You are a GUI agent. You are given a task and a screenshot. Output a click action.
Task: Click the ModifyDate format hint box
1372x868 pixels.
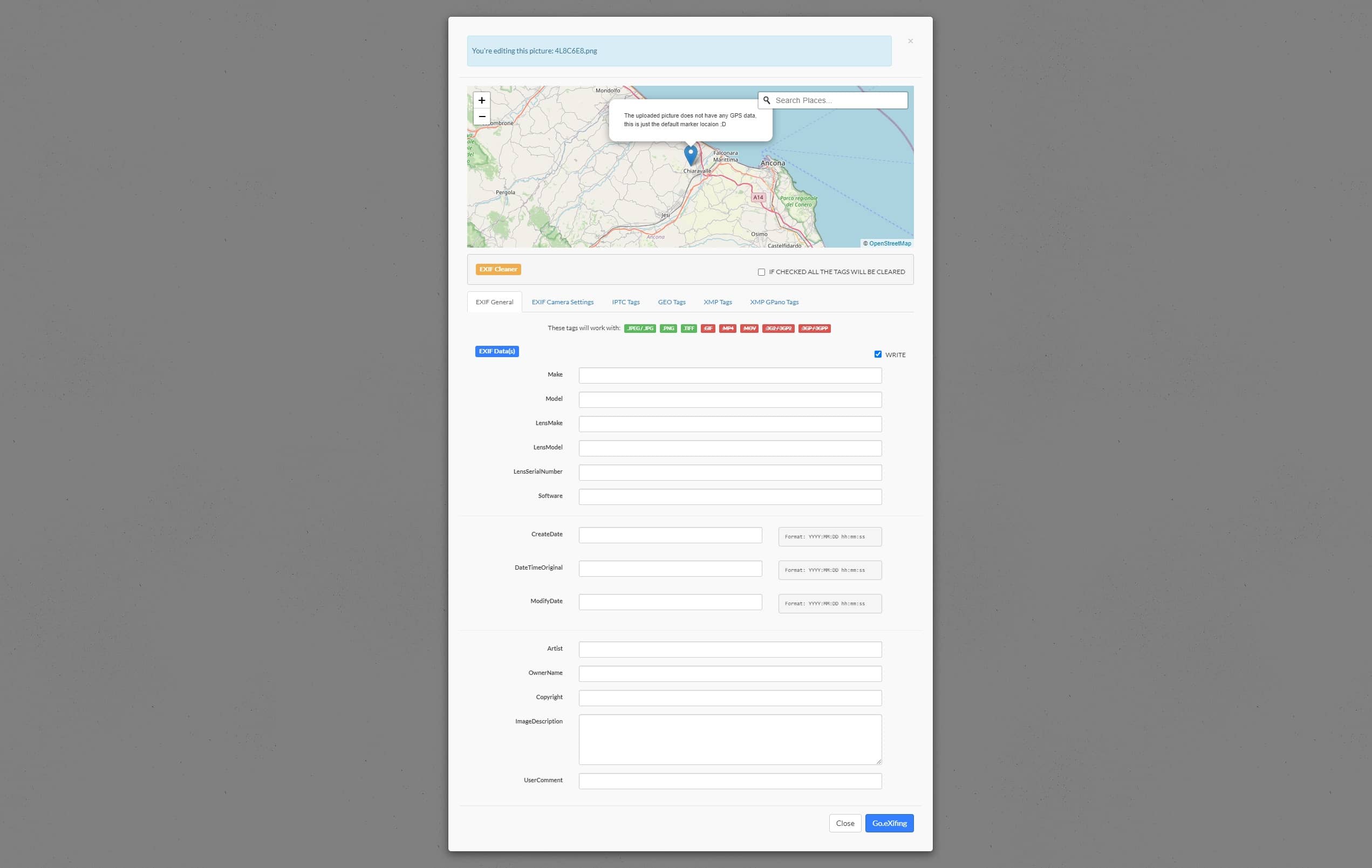[x=830, y=604]
